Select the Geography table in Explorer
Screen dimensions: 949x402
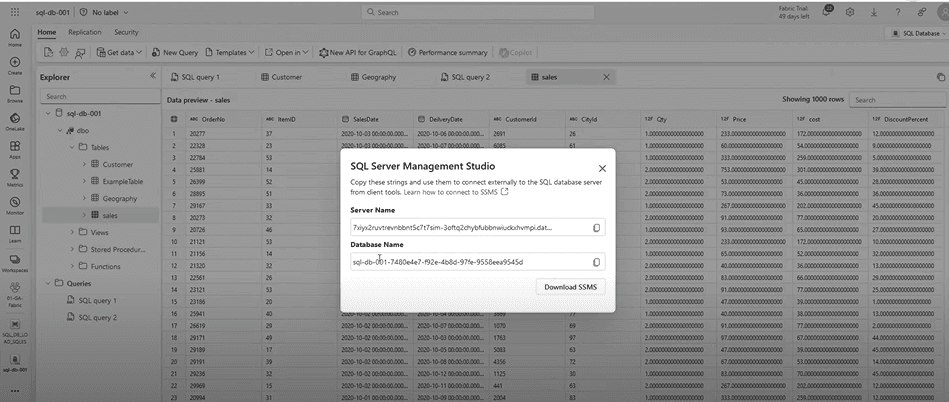(119, 198)
